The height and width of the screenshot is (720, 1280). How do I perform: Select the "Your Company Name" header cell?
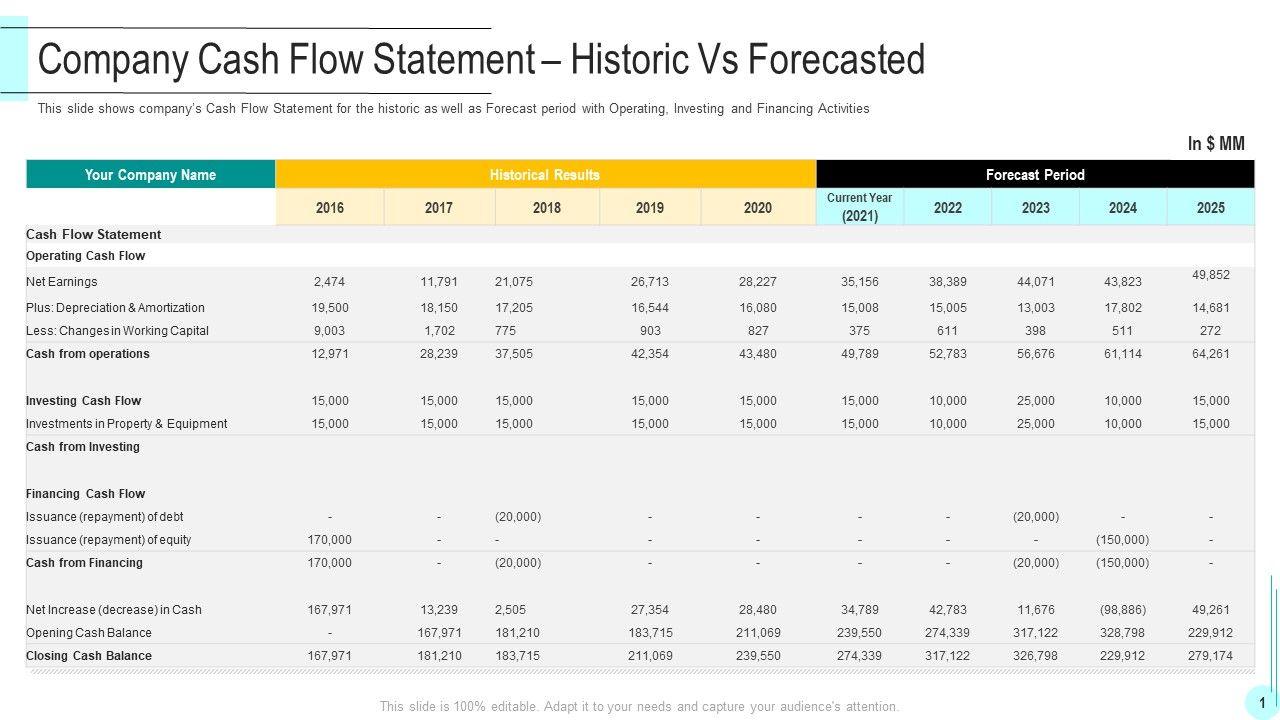tap(150, 175)
